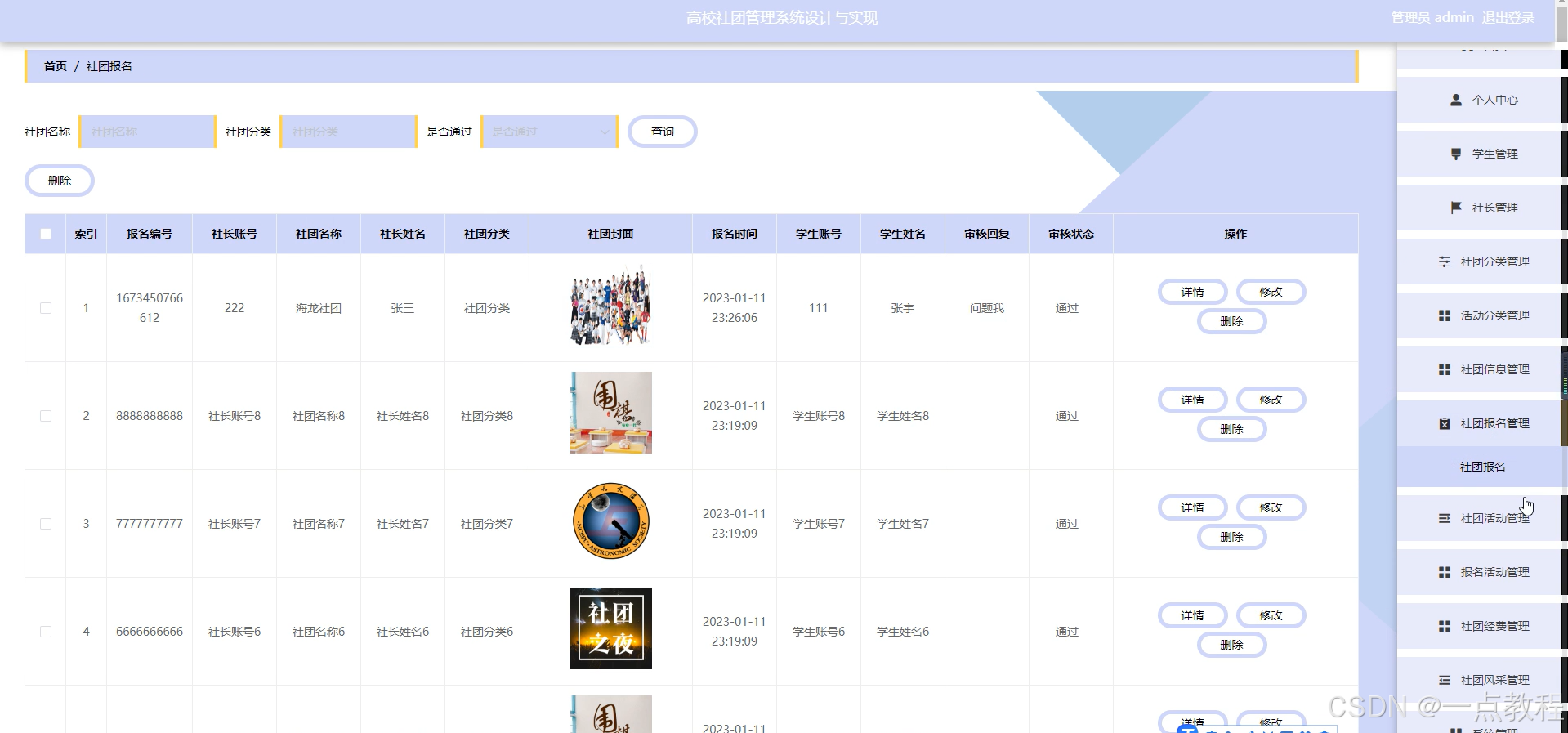1568x733 pixels.
Task: Toggle the select-all checkbox in table header
Action: click(x=46, y=234)
